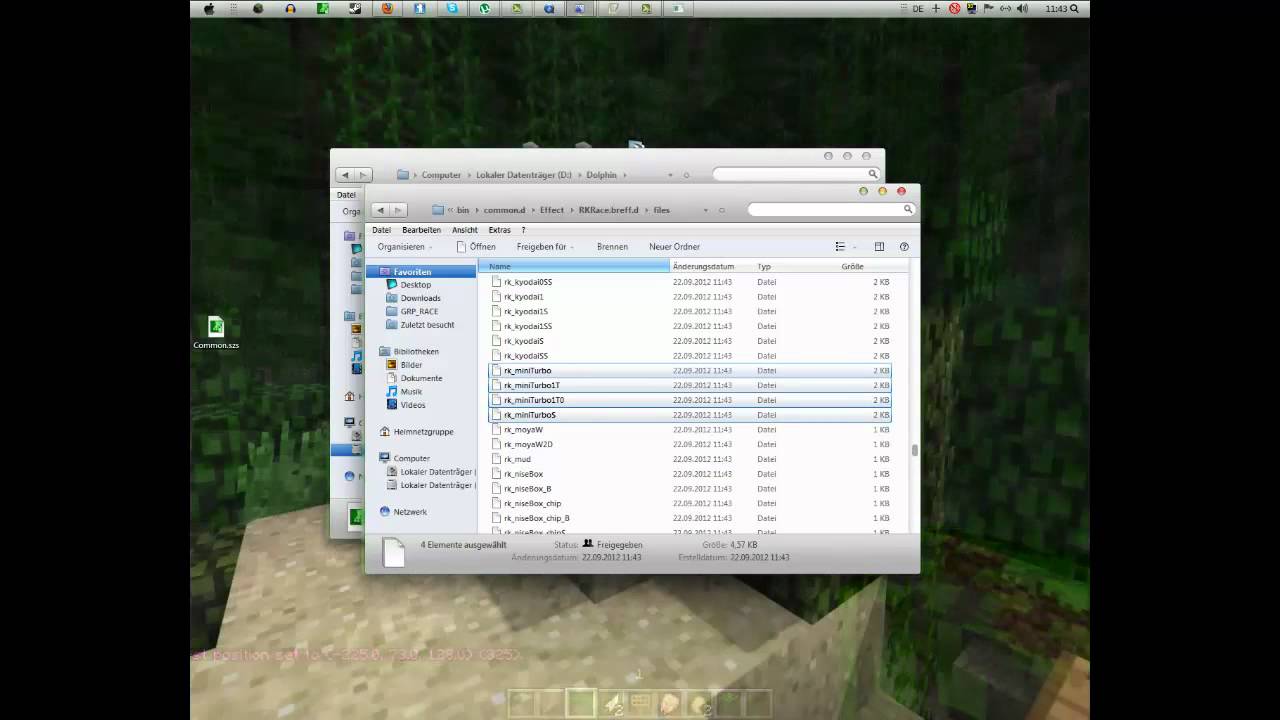Click the Back arrow in files window
The image size is (1280, 720).
[x=381, y=210]
